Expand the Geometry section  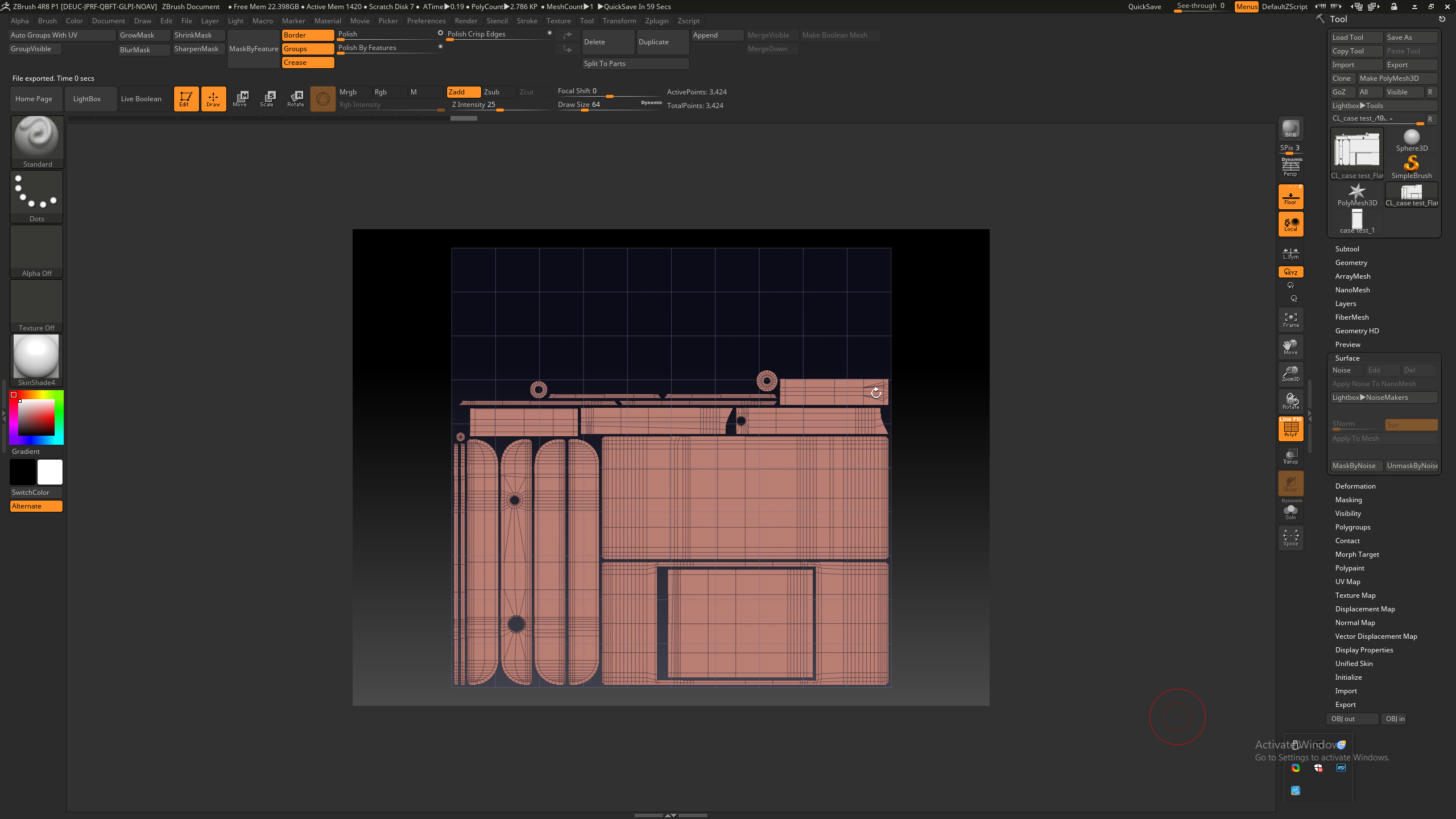[x=1351, y=263]
